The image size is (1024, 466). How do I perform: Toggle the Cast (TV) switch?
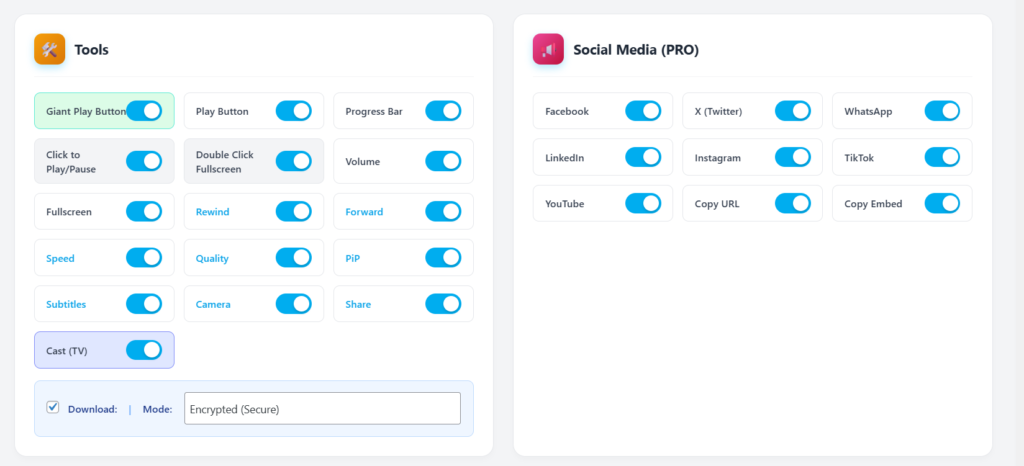144,350
